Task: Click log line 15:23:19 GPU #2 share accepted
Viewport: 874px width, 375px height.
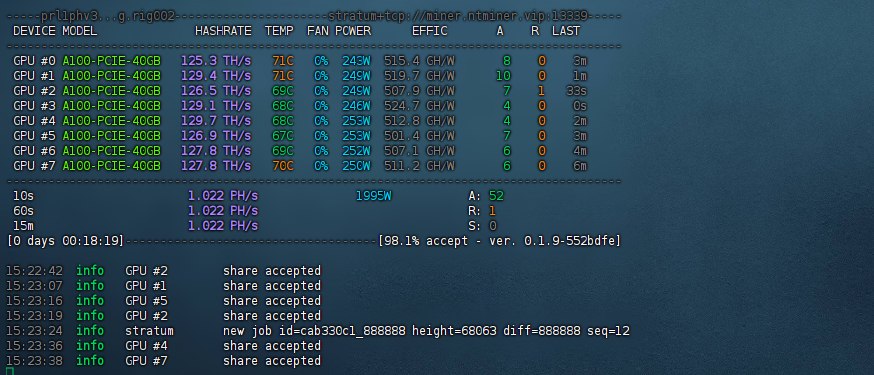Action: click(163, 316)
